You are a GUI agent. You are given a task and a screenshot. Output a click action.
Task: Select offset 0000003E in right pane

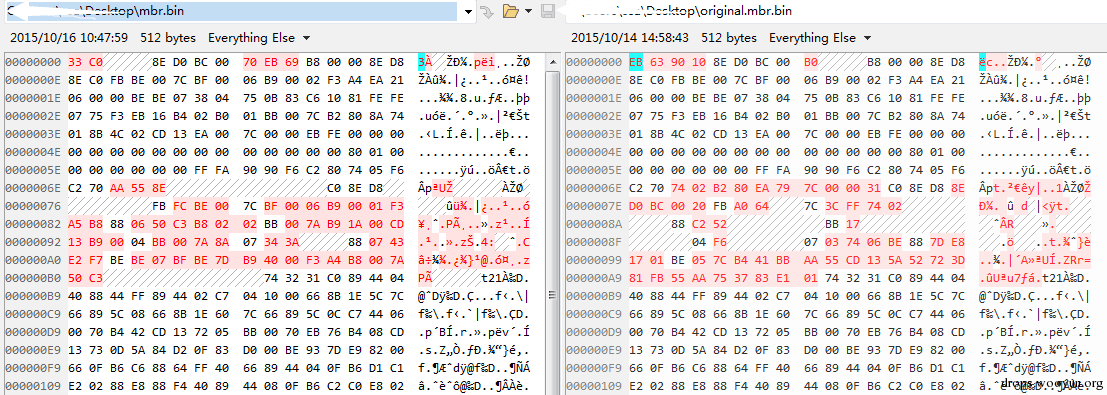pos(593,134)
